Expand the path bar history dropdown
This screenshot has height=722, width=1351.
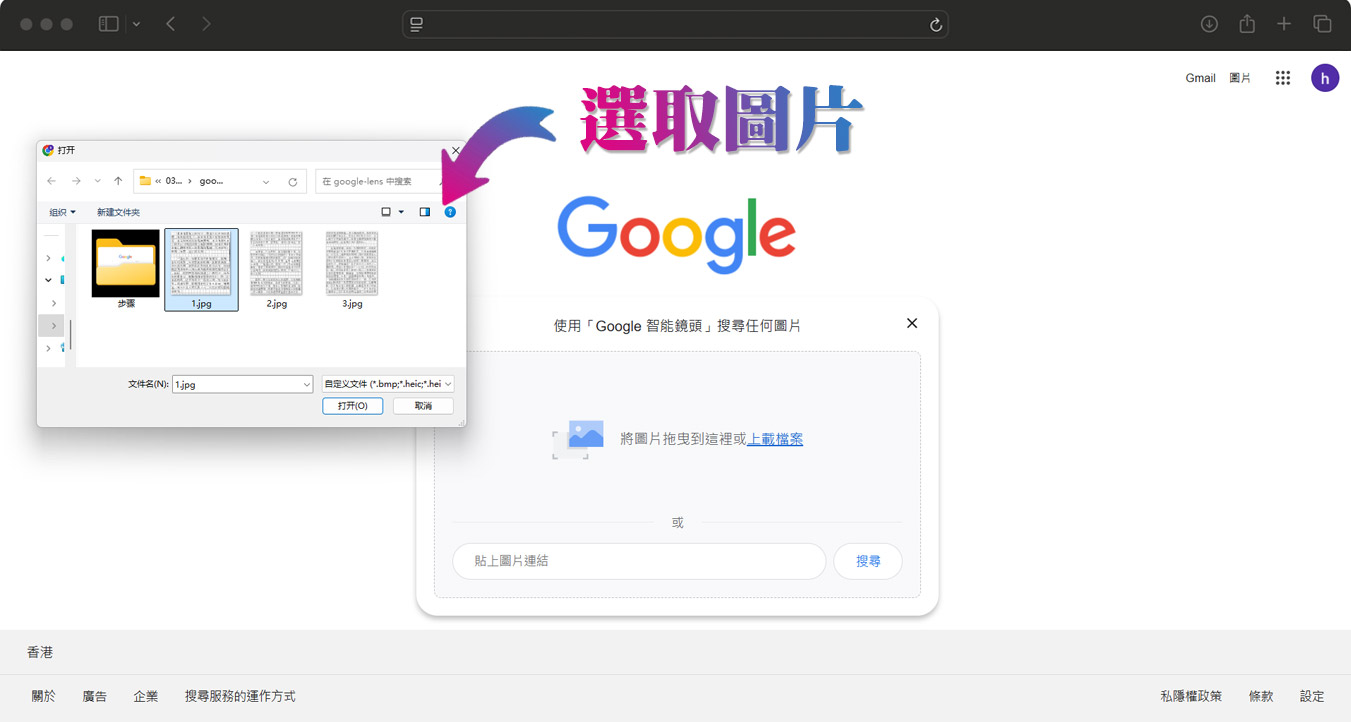(x=266, y=182)
